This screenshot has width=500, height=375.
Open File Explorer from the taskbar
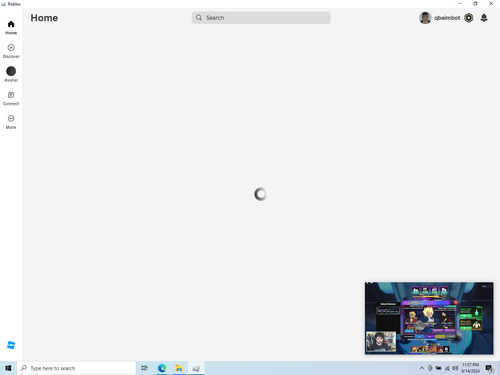point(179,368)
